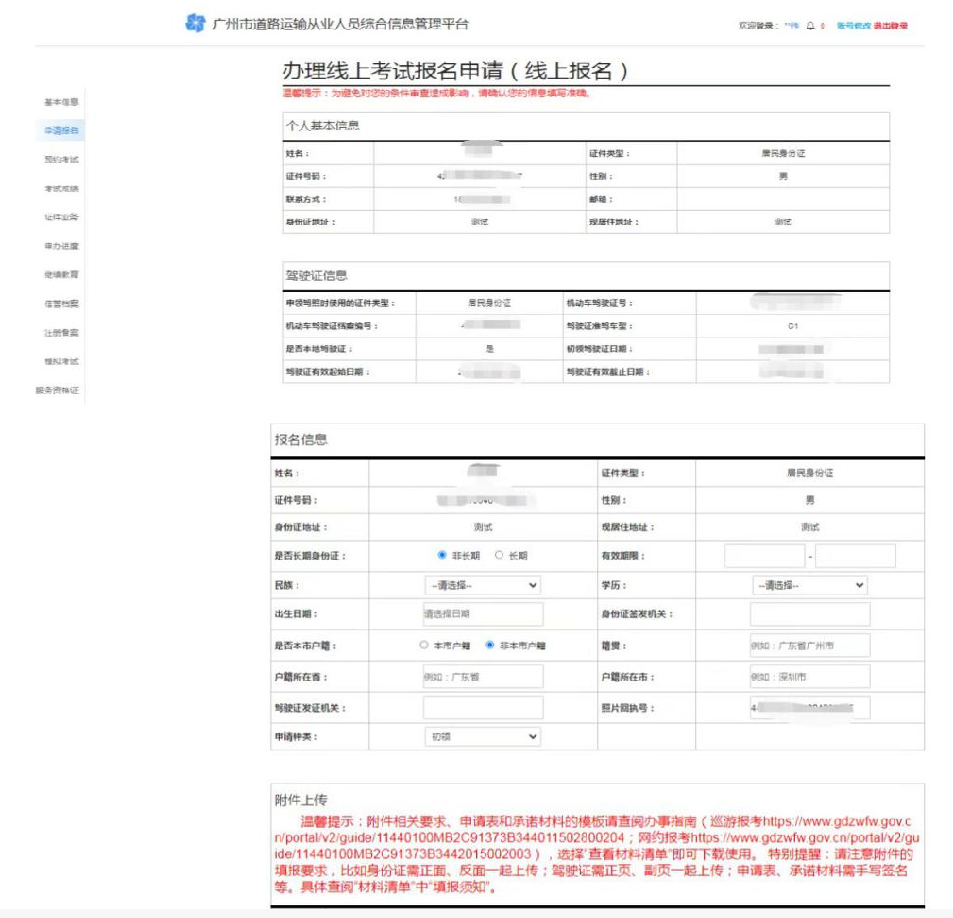Focus the 籍贯 input field
The width and height of the screenshot is (953, 918).
pyautogui.click(x=810, y=646)
